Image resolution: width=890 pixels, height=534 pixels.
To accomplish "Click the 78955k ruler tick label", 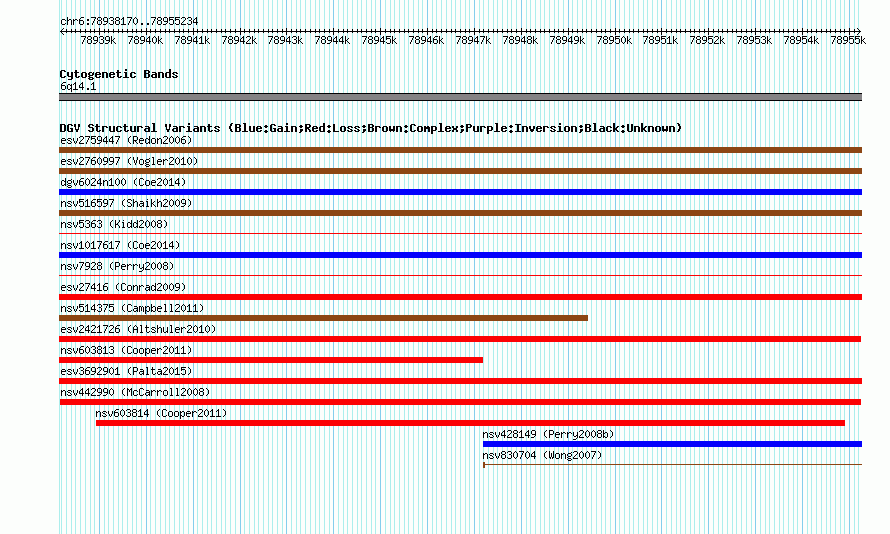I will pyautogui.click(x=848, y=40).
